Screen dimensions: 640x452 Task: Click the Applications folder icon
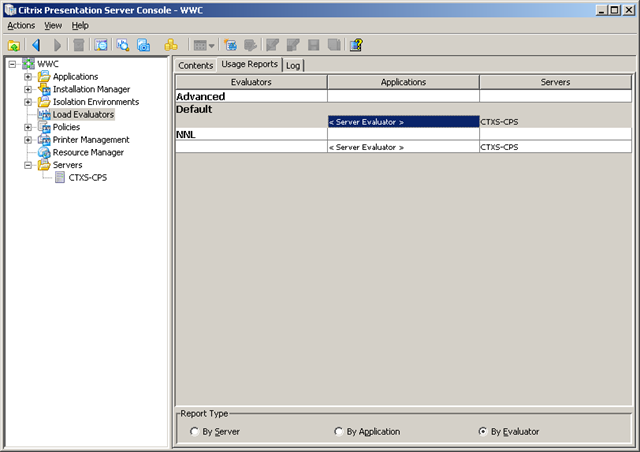tap(44, 76)
